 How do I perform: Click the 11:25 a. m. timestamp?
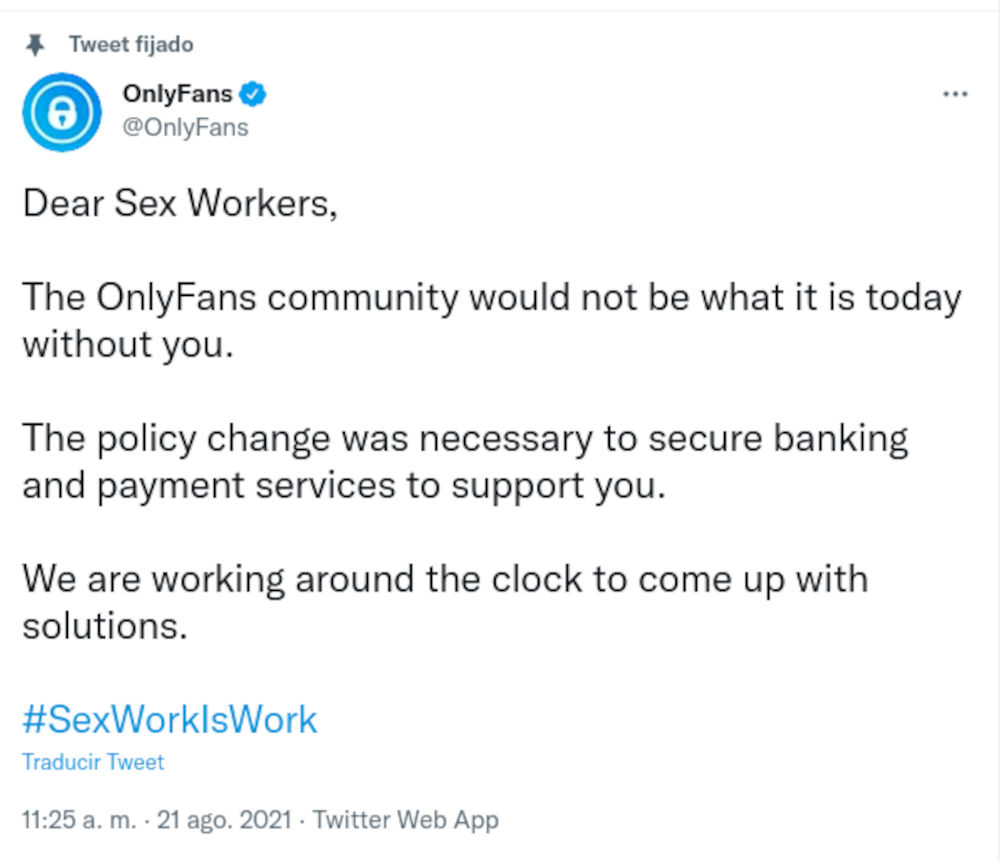77,820
